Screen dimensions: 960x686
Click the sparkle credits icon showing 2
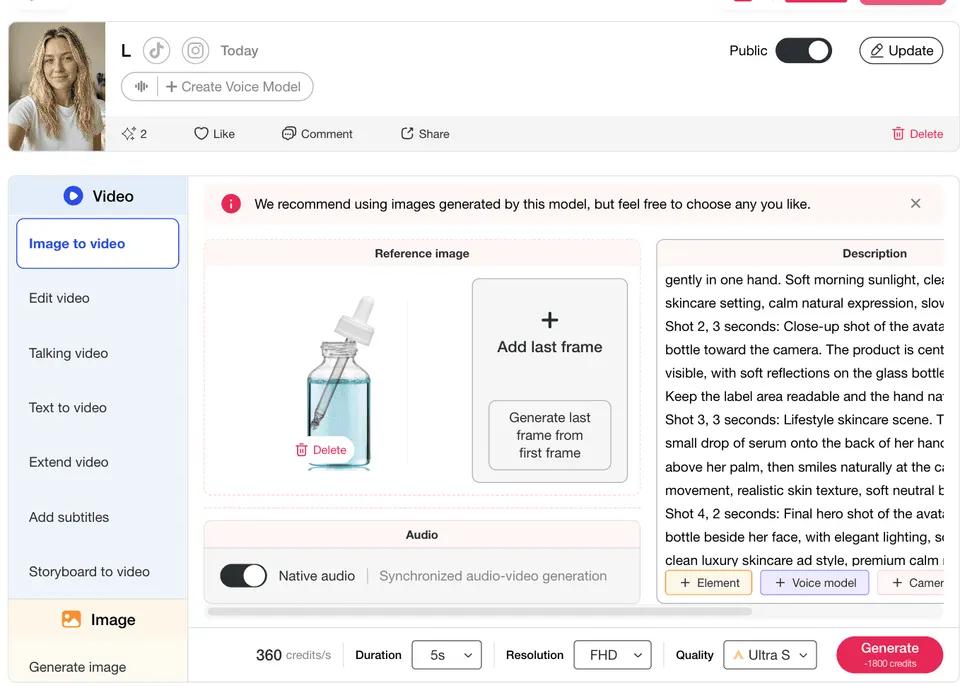coord(128,134)
